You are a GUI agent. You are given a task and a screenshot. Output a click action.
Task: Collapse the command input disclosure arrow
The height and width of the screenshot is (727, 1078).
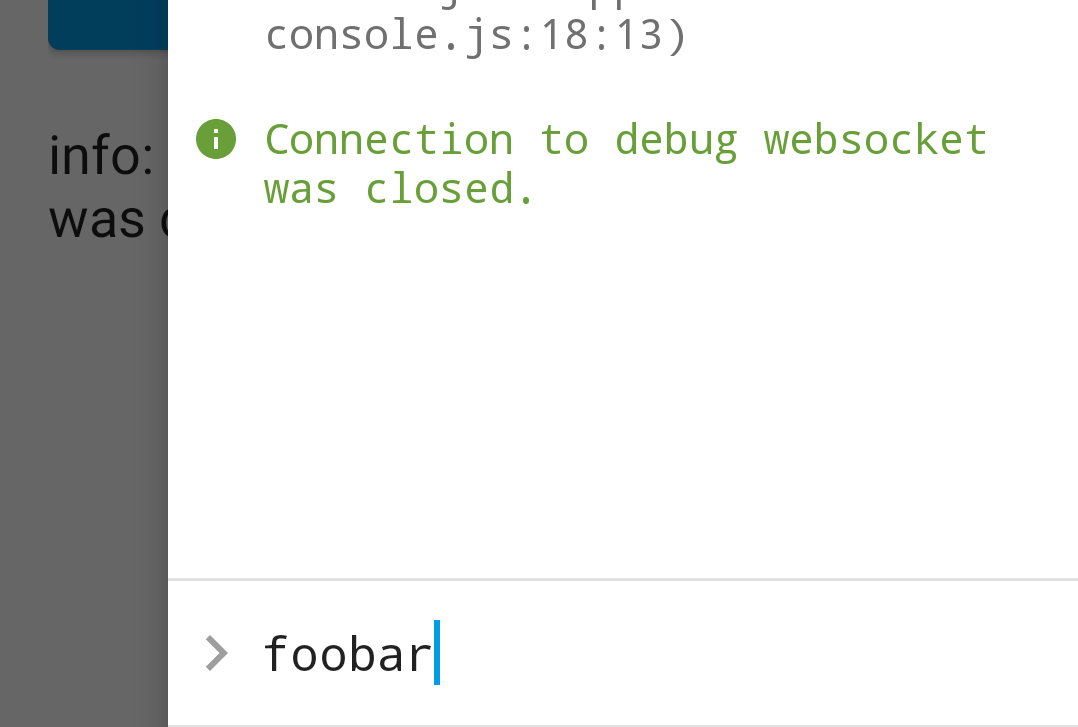(x=216, y=653)
